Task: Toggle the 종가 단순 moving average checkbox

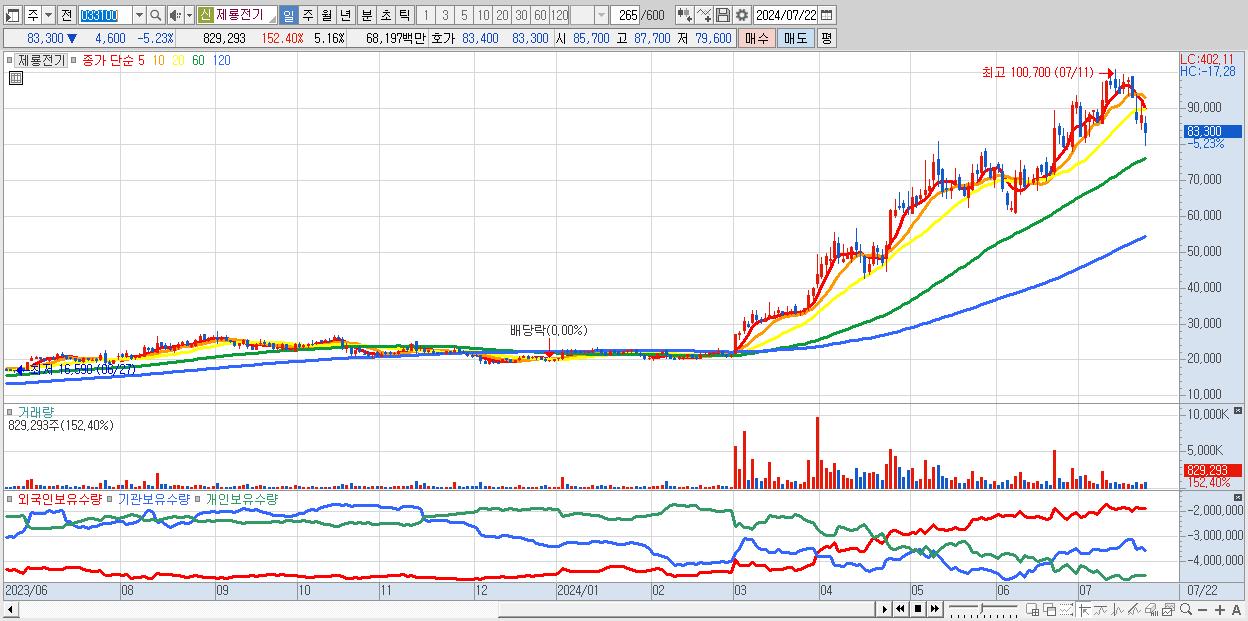Action: click(x=73, y=60)
